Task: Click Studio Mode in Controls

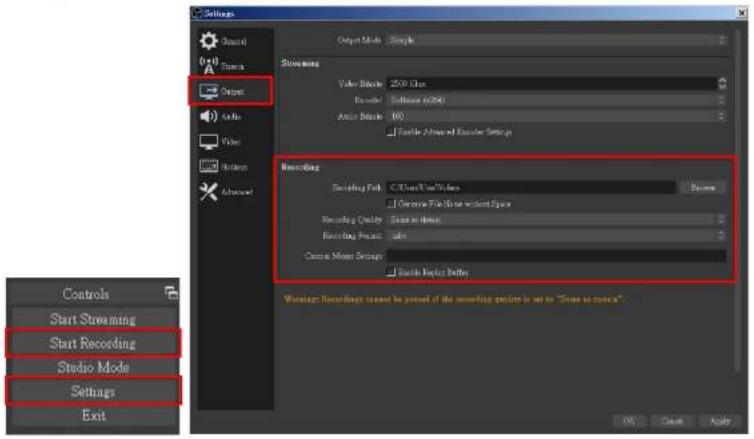Action: (93, 367)
